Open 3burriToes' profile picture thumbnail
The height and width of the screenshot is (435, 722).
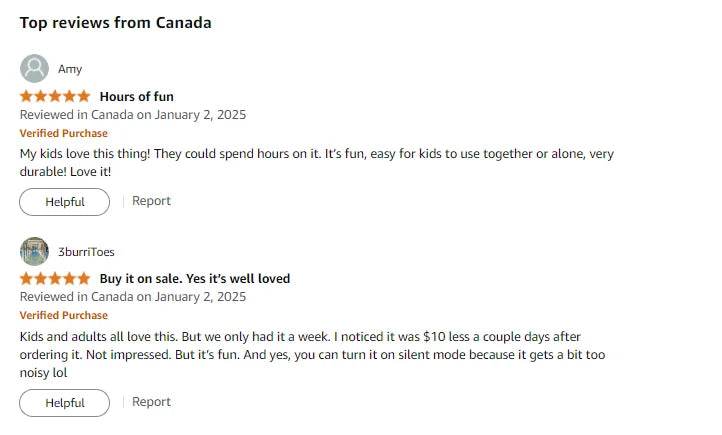[x=34, y=251]
